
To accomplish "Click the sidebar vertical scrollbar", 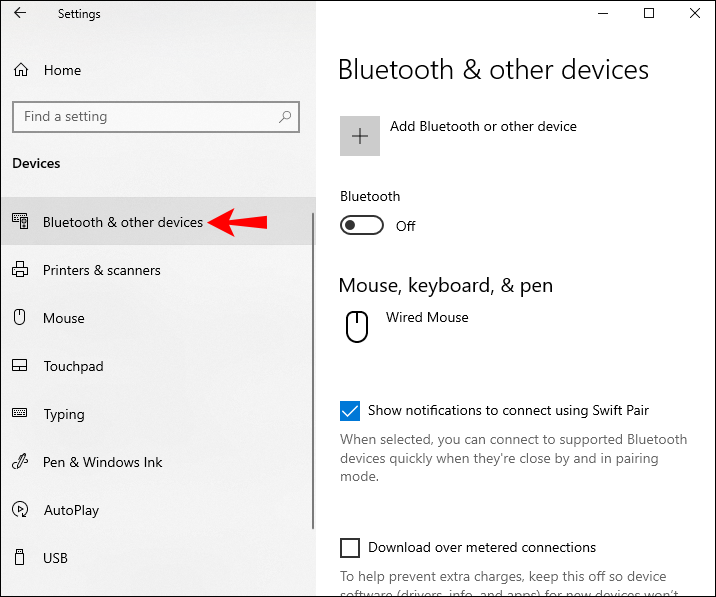I will point(313,370).
